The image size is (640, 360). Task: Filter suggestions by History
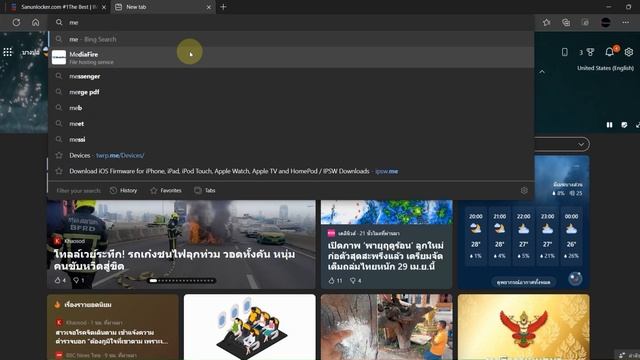(x=123, y=191)
